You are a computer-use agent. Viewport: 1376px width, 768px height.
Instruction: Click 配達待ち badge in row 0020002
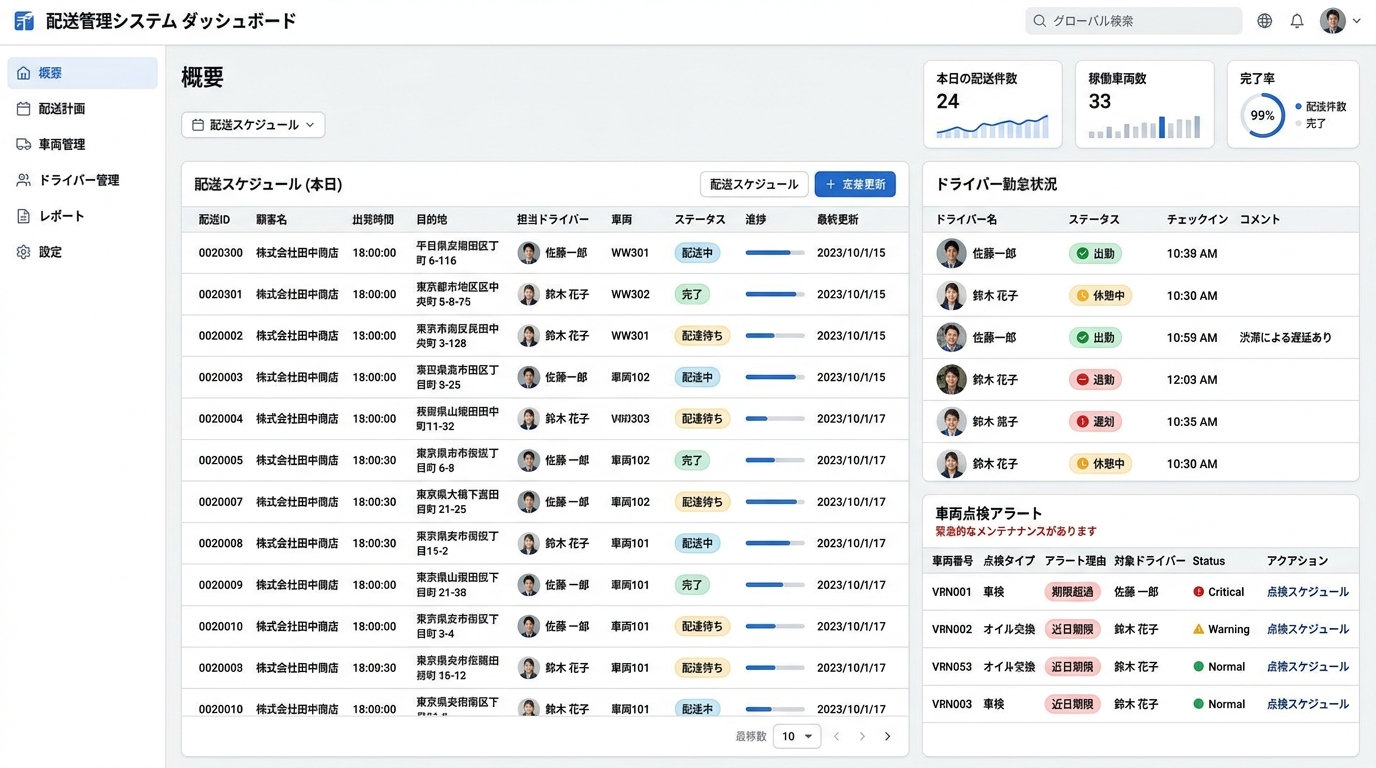tap(702, 336)
